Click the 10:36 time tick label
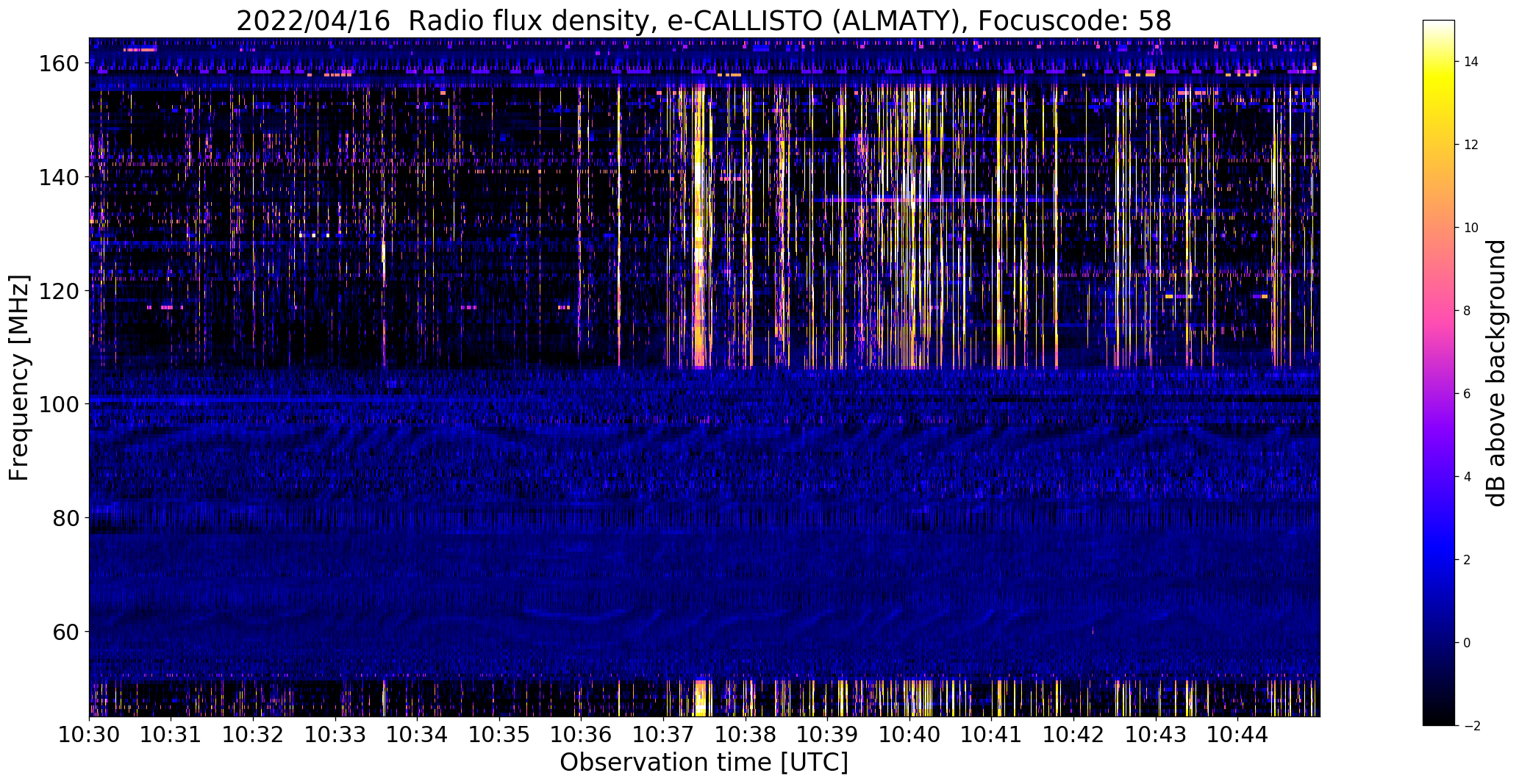Image resolution: width=1519 pixels, height=784 pixels. [x=582, y=733]
